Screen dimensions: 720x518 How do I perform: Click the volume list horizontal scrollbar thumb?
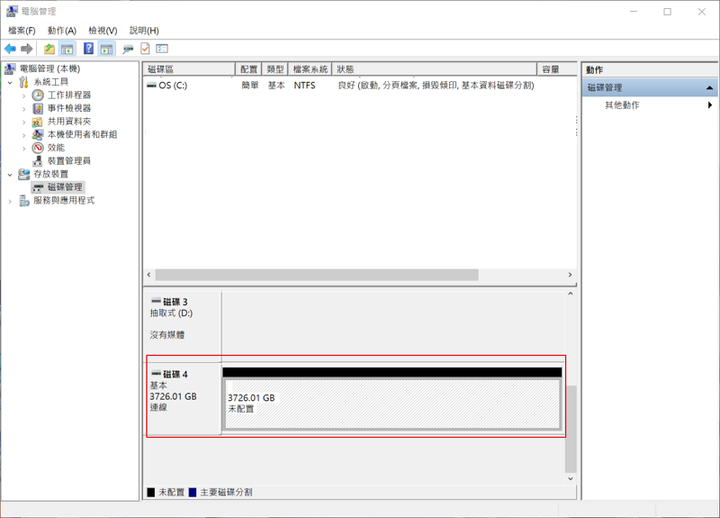317,275
